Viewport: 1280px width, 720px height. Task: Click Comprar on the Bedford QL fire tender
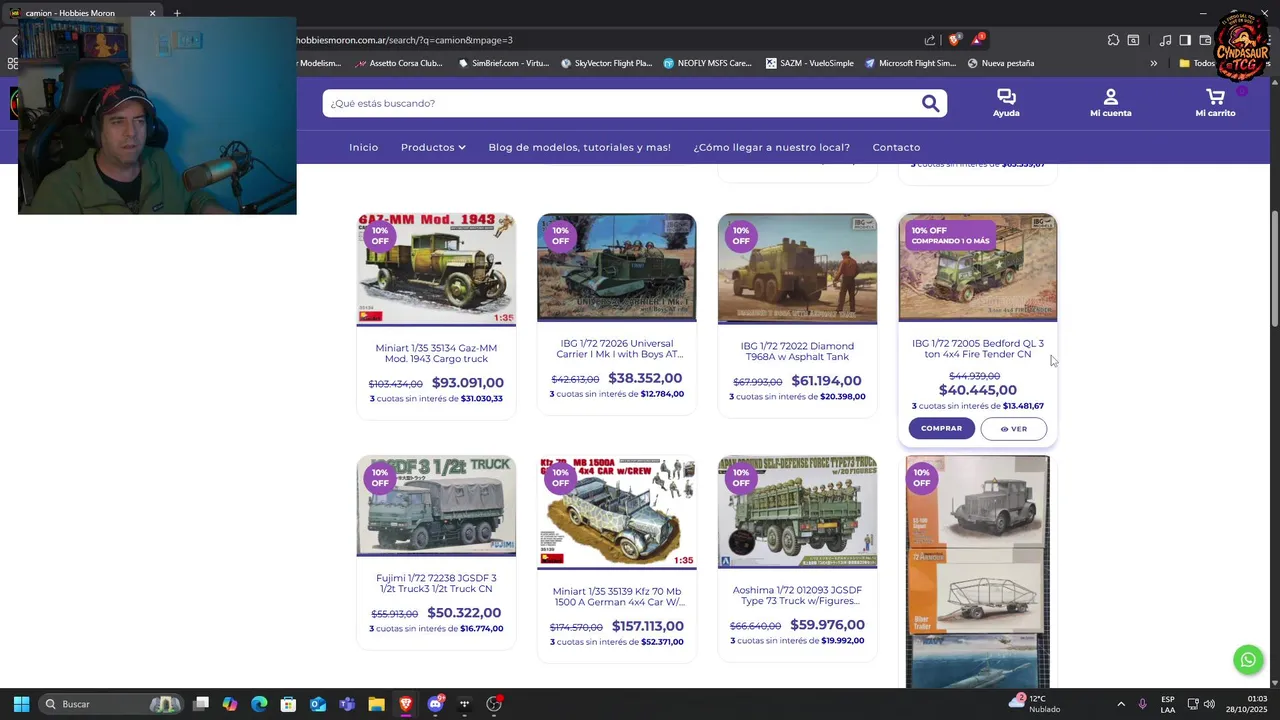(x=941, y=428)
